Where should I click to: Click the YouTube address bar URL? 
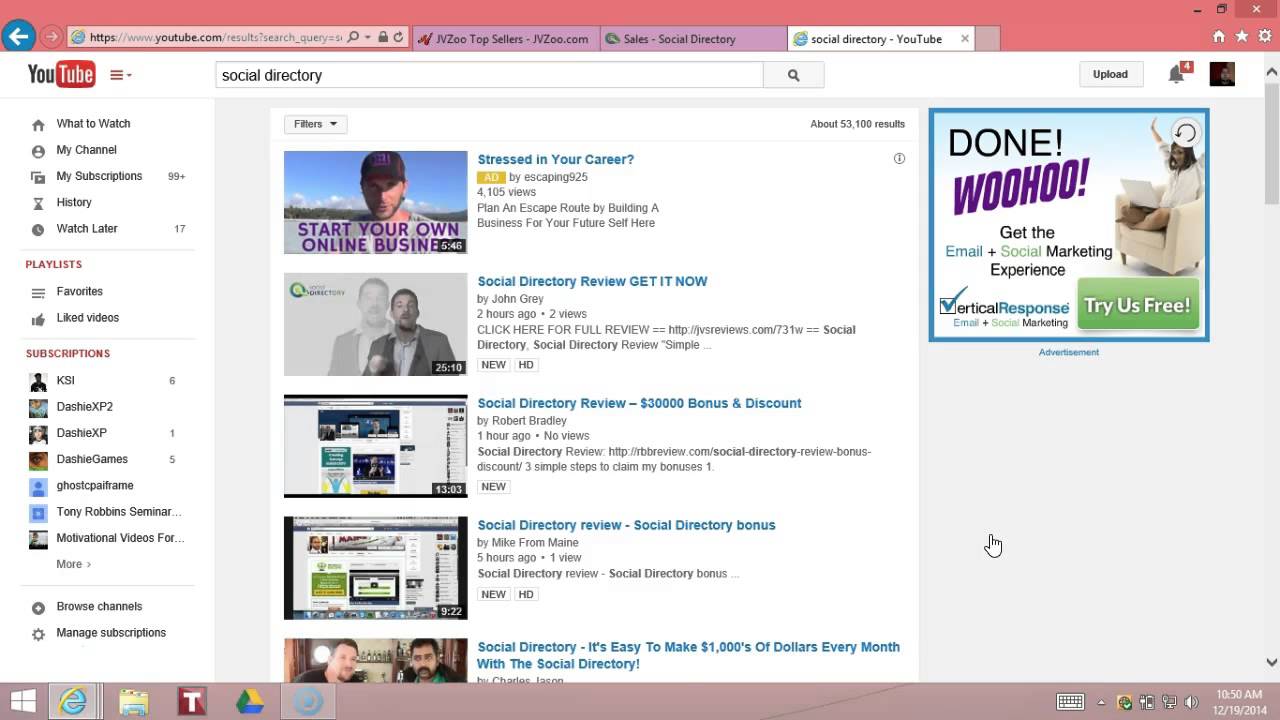point(215,38)
